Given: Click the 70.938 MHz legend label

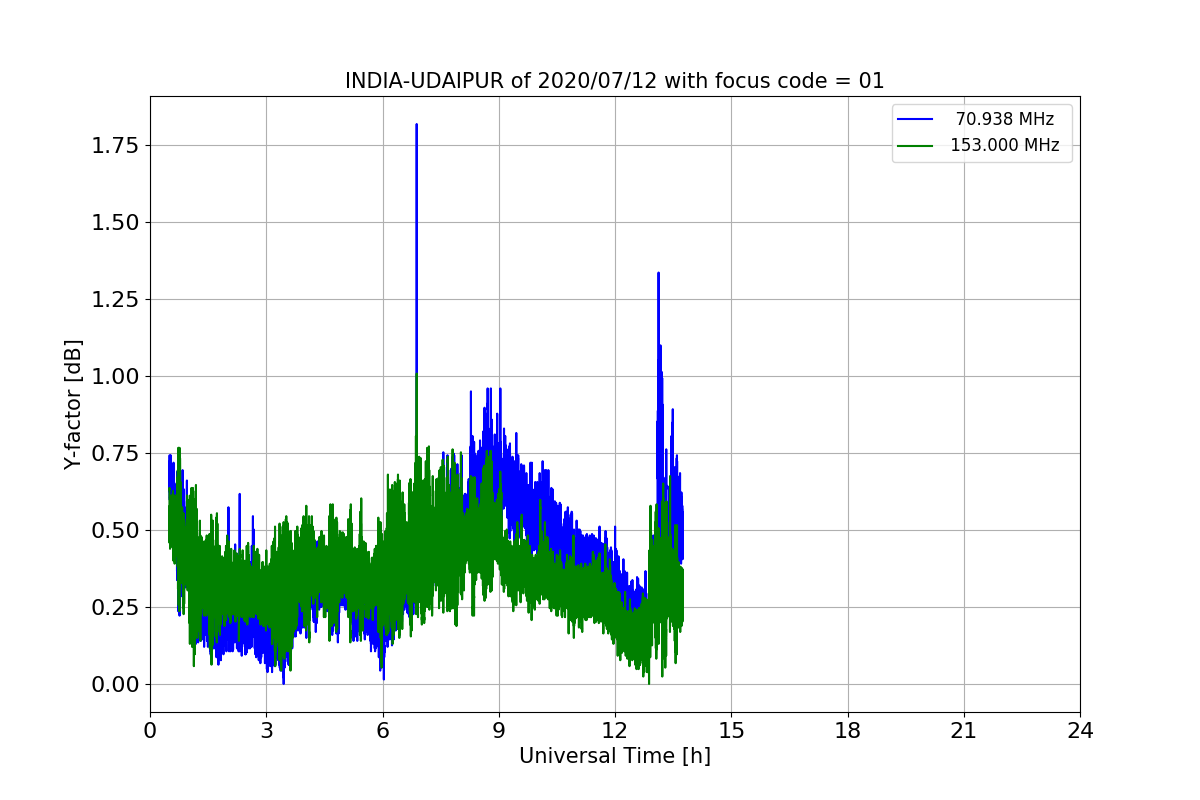Looking at the screenshot, I should (x=1005, y=119).
